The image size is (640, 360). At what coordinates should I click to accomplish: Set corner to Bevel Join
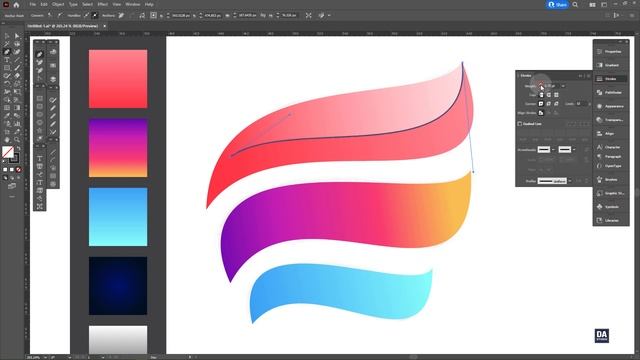pos(556,104)
